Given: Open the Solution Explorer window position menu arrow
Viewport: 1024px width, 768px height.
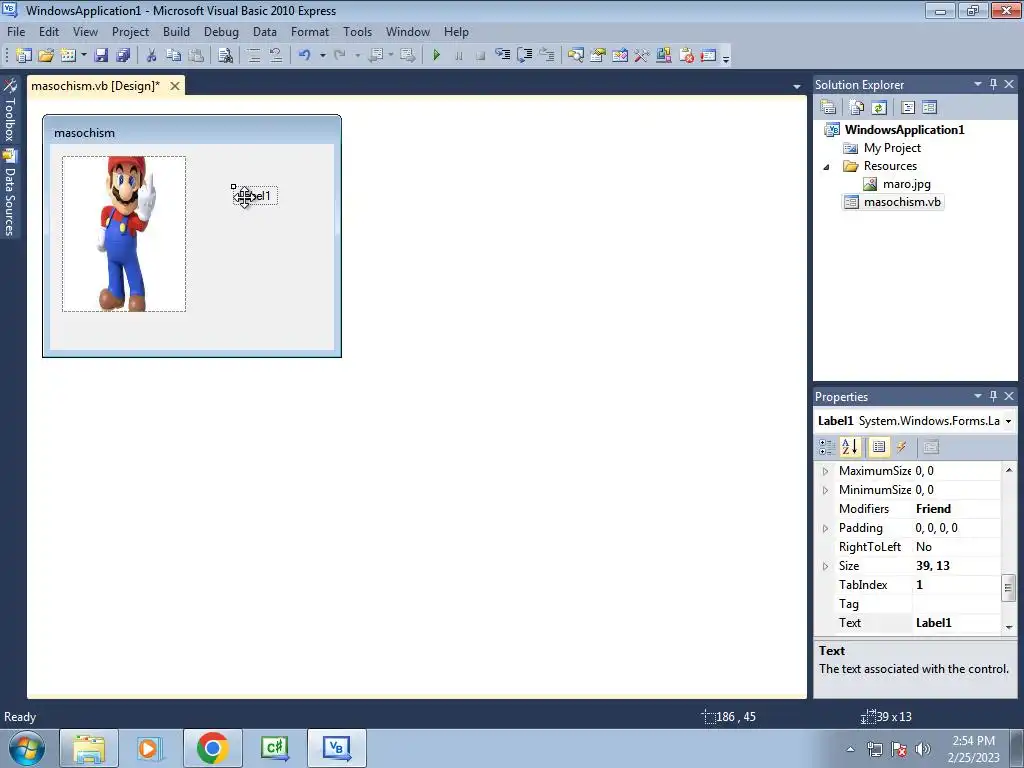Looking at the screenshot, I should [978, 84].
